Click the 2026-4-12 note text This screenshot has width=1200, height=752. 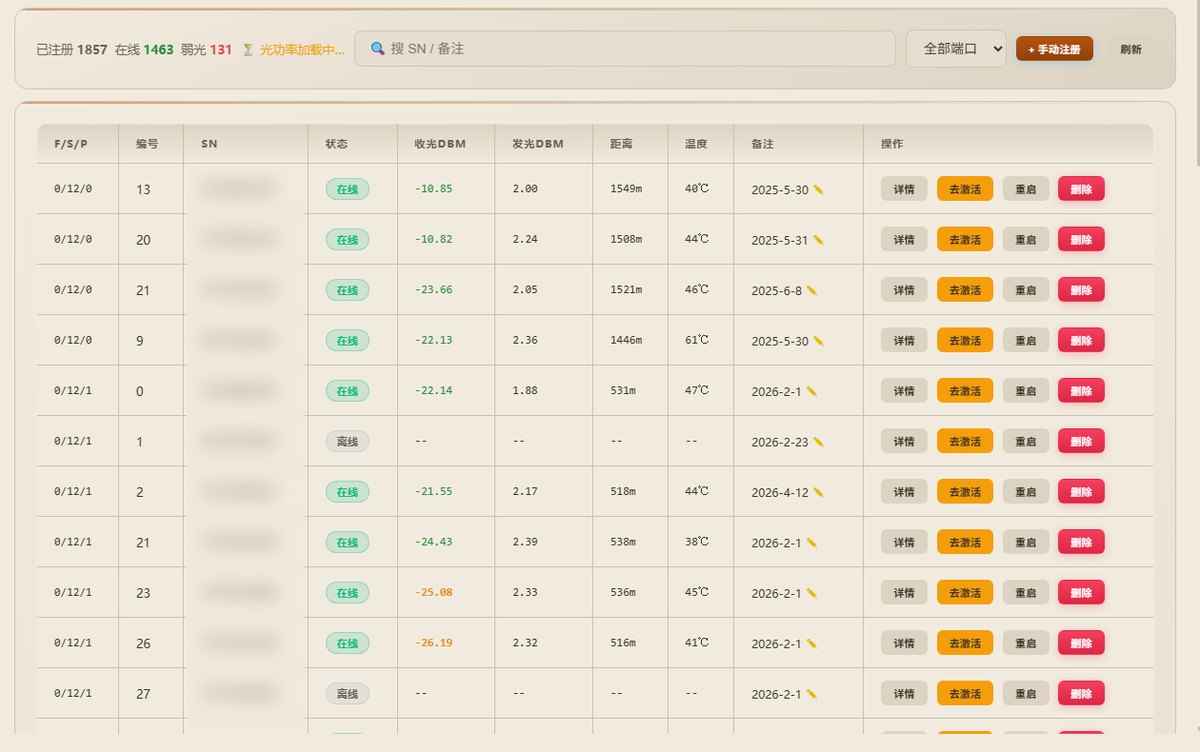(x=780, y=492)
